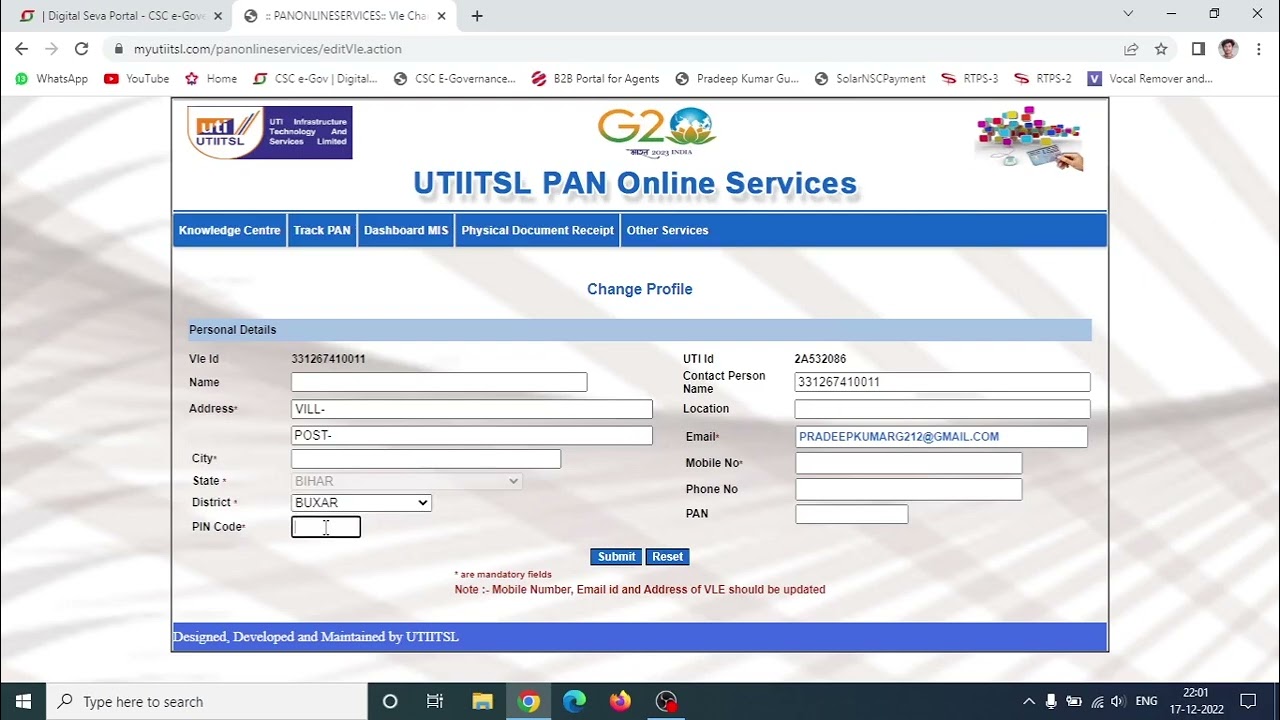Screen dimensions: 1280x720
Task: Open the WhatsApp bookmark
Action: pos(52,78)
